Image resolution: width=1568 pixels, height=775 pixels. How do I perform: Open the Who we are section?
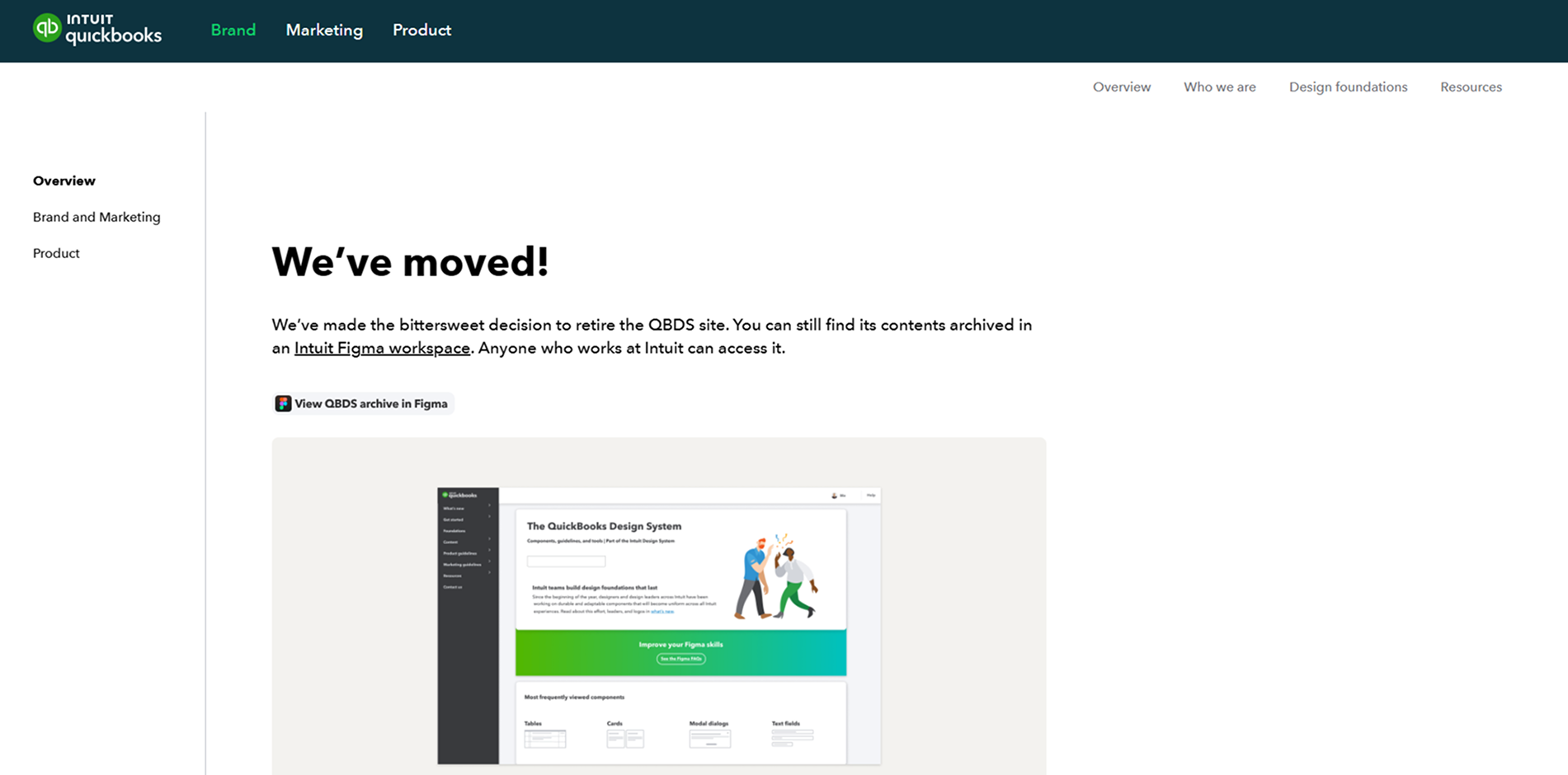click(1220, 87)
